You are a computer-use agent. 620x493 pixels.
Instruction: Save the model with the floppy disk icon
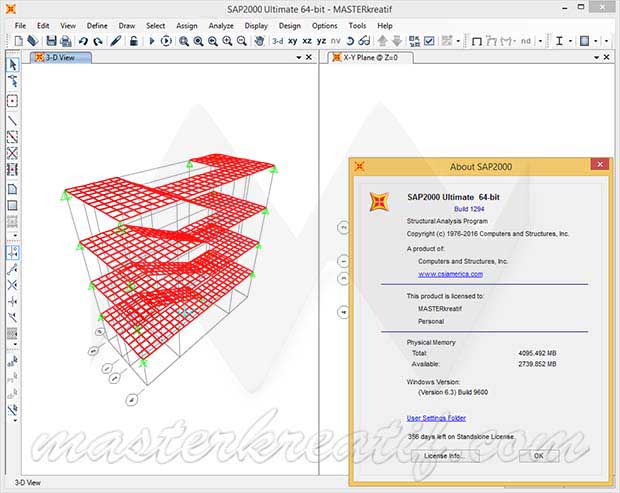pyautogui.click(x=51, y=41)
